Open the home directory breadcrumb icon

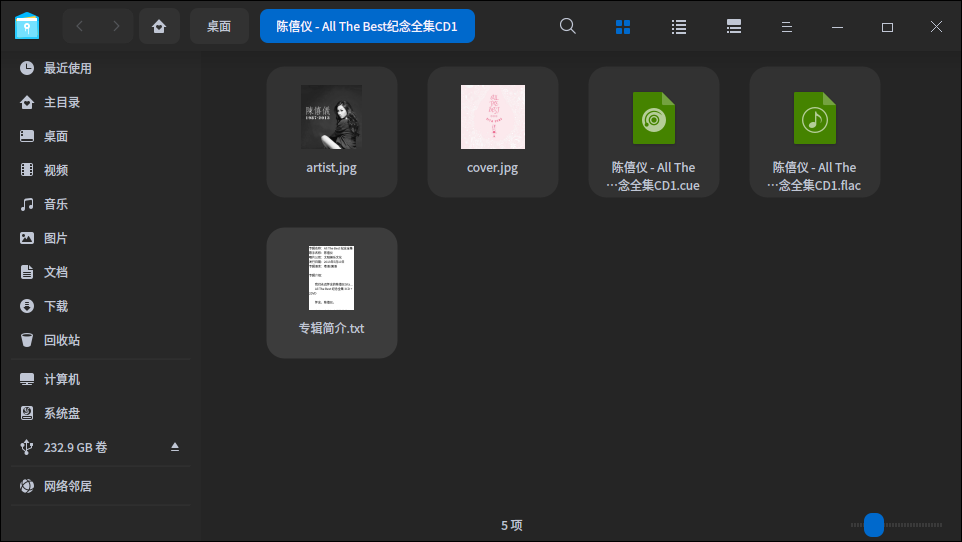click(x=159, y=26)
